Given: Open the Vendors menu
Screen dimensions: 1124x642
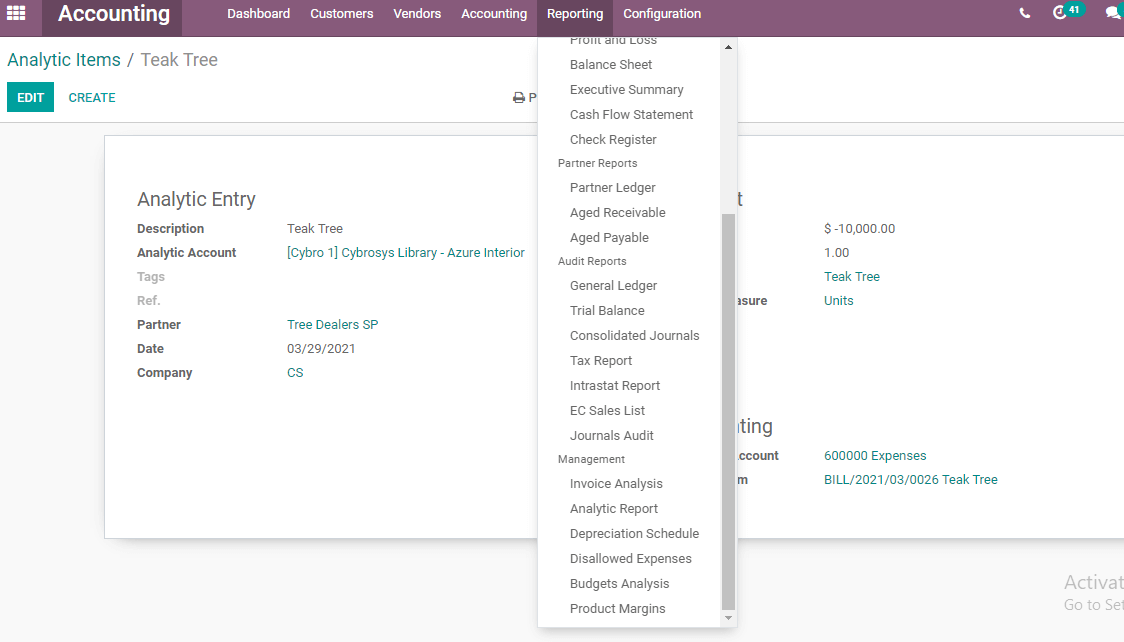Looking at the screenshot, I should tap(417, 14).
